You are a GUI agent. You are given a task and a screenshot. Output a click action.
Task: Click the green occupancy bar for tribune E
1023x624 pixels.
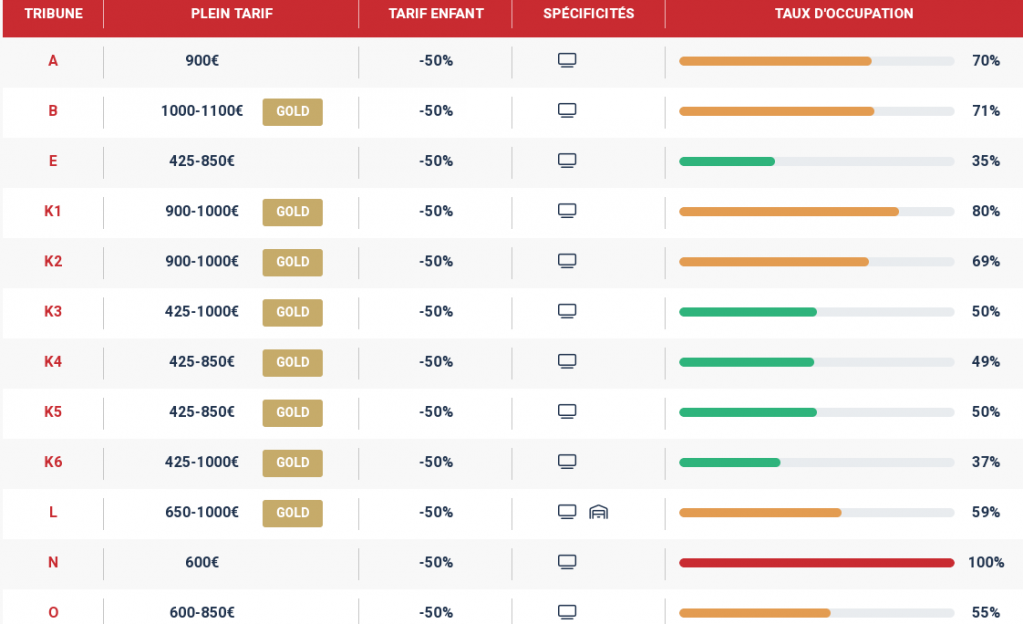click(x=727, y=161)
